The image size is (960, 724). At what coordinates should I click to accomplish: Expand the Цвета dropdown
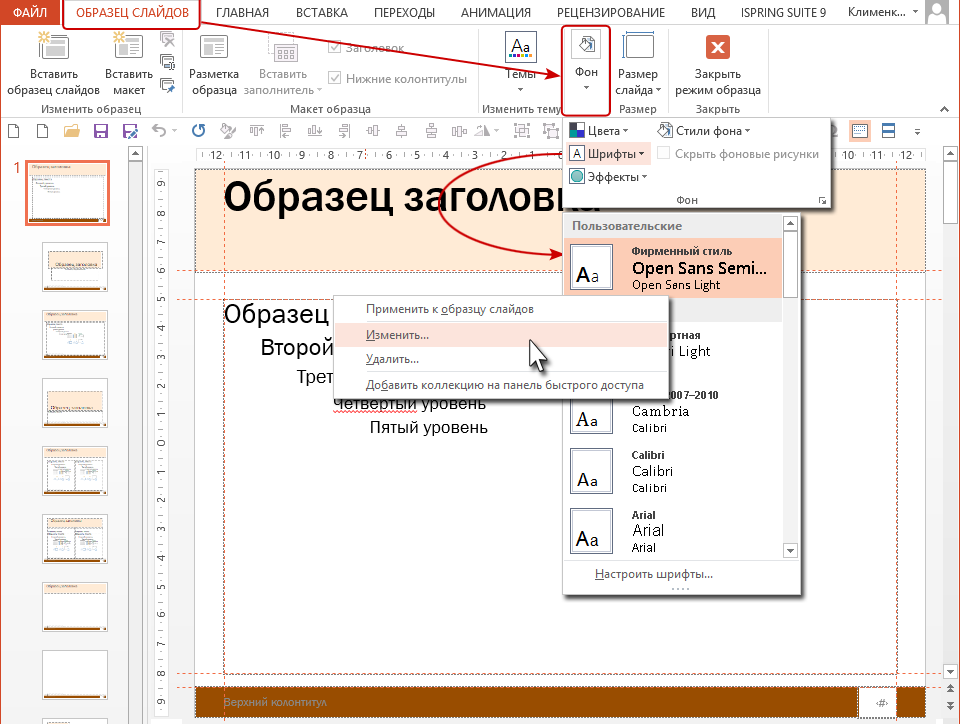coord(599,131)
